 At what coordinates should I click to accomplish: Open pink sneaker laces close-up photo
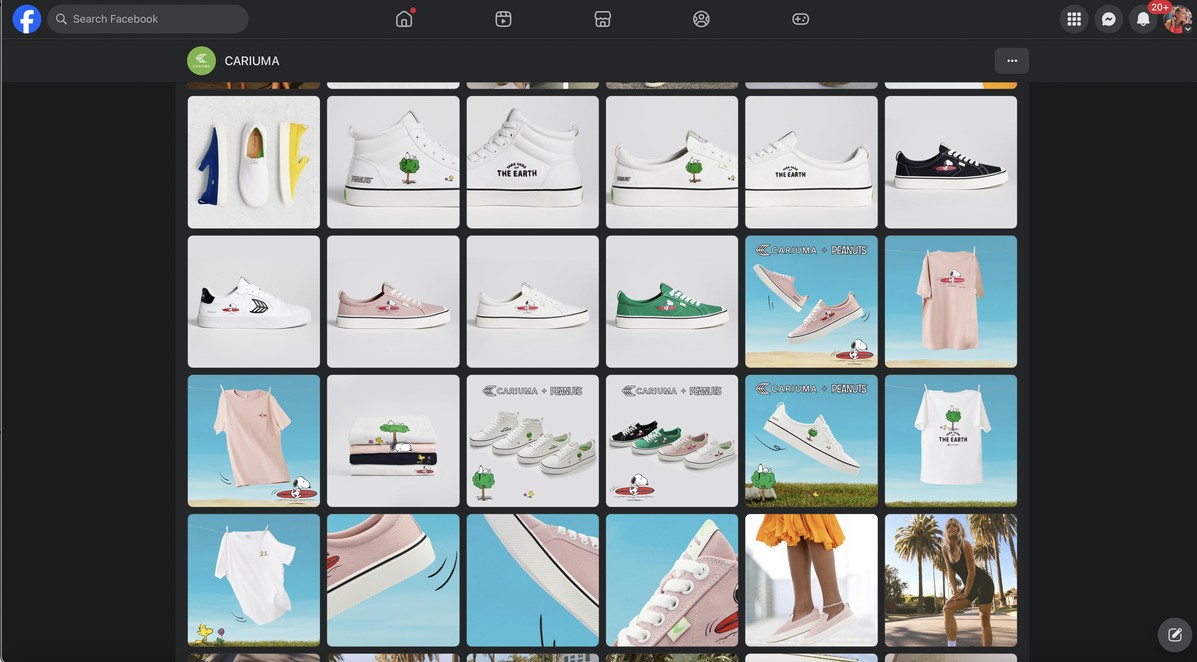tap(672, 580)
